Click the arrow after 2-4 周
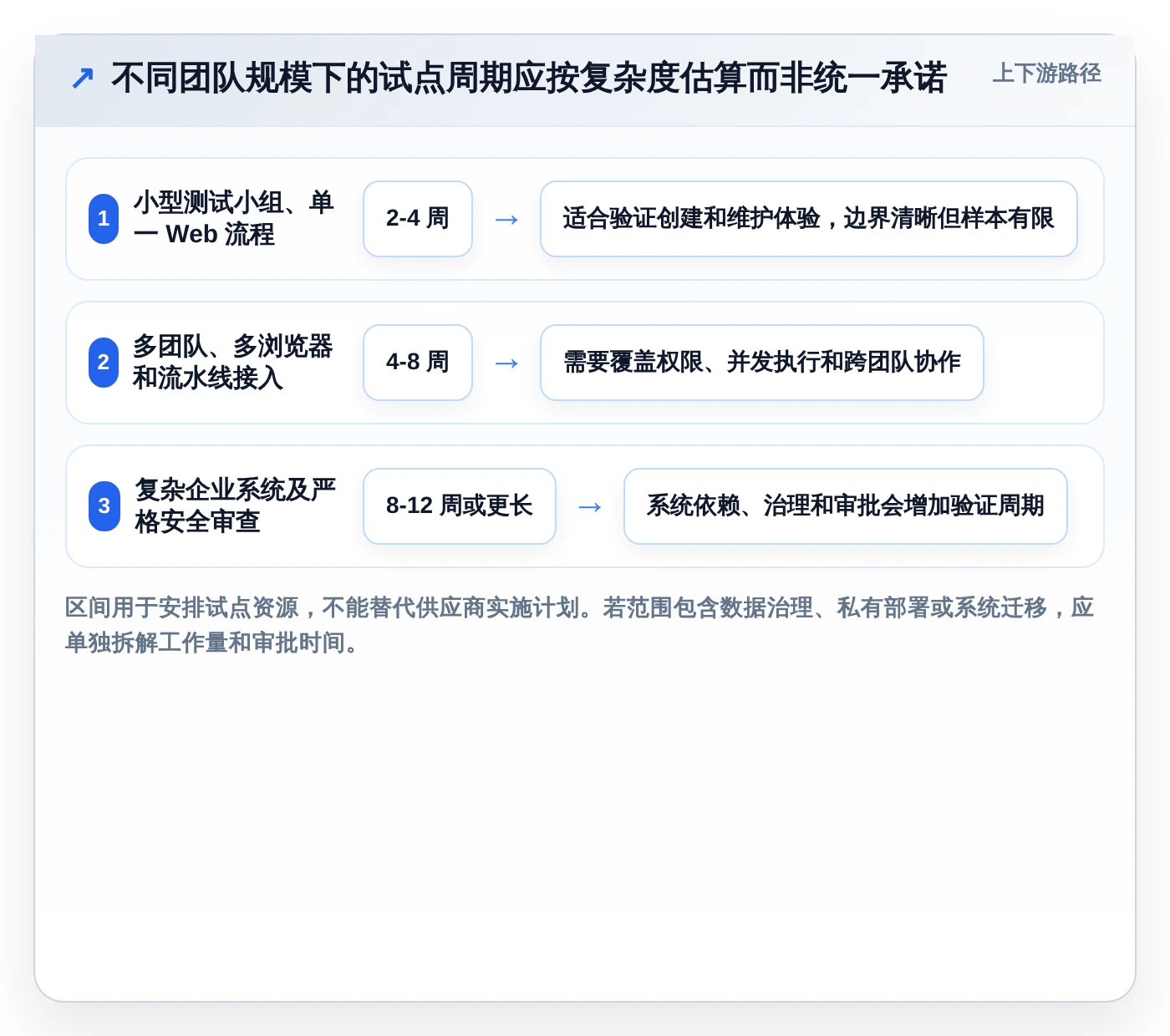This screenshot has width=1170, height=1036. [x=506, y=220]
